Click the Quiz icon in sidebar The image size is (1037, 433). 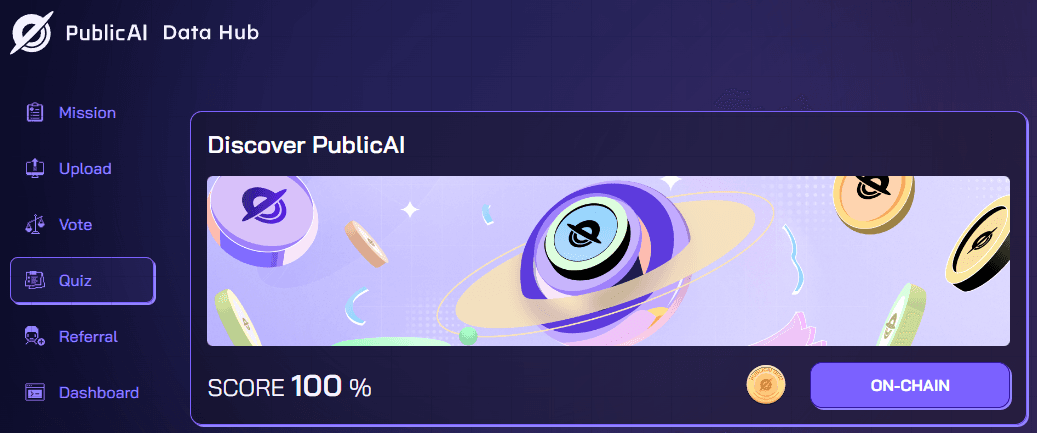click(x=34, y=280)
